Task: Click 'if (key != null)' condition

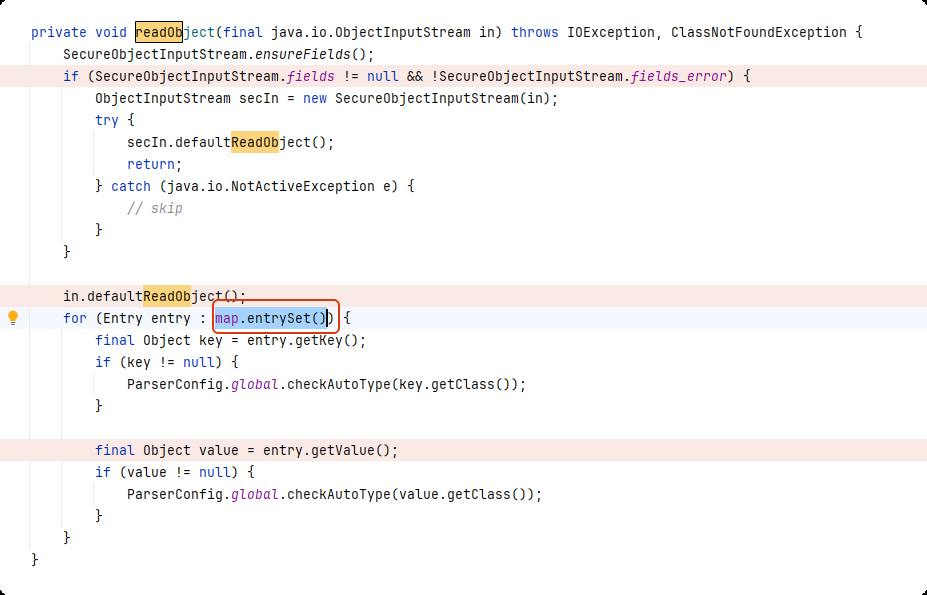Action: [x=158, y=363]
